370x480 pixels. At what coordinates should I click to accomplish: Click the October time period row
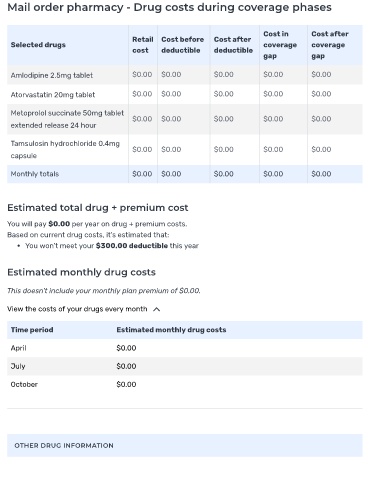tap(185, 384)
